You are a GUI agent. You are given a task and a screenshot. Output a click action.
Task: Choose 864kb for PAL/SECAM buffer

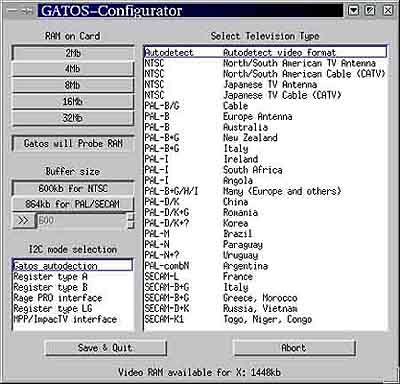click(x=73, y=204)
